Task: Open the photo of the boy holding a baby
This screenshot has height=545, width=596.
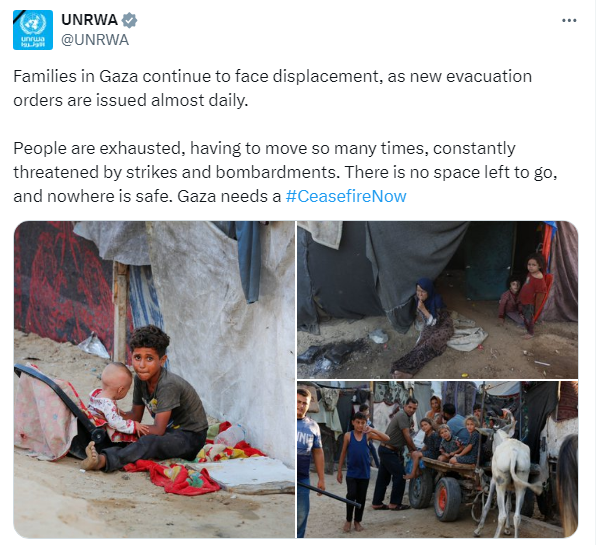Action: pos(154,379)
